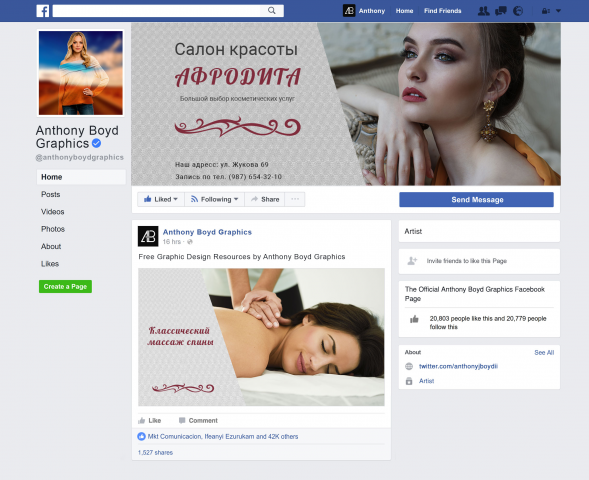Click the blue like reaction icon
The height and width of the screenshot is (480, 589).
tap(141, 436)
